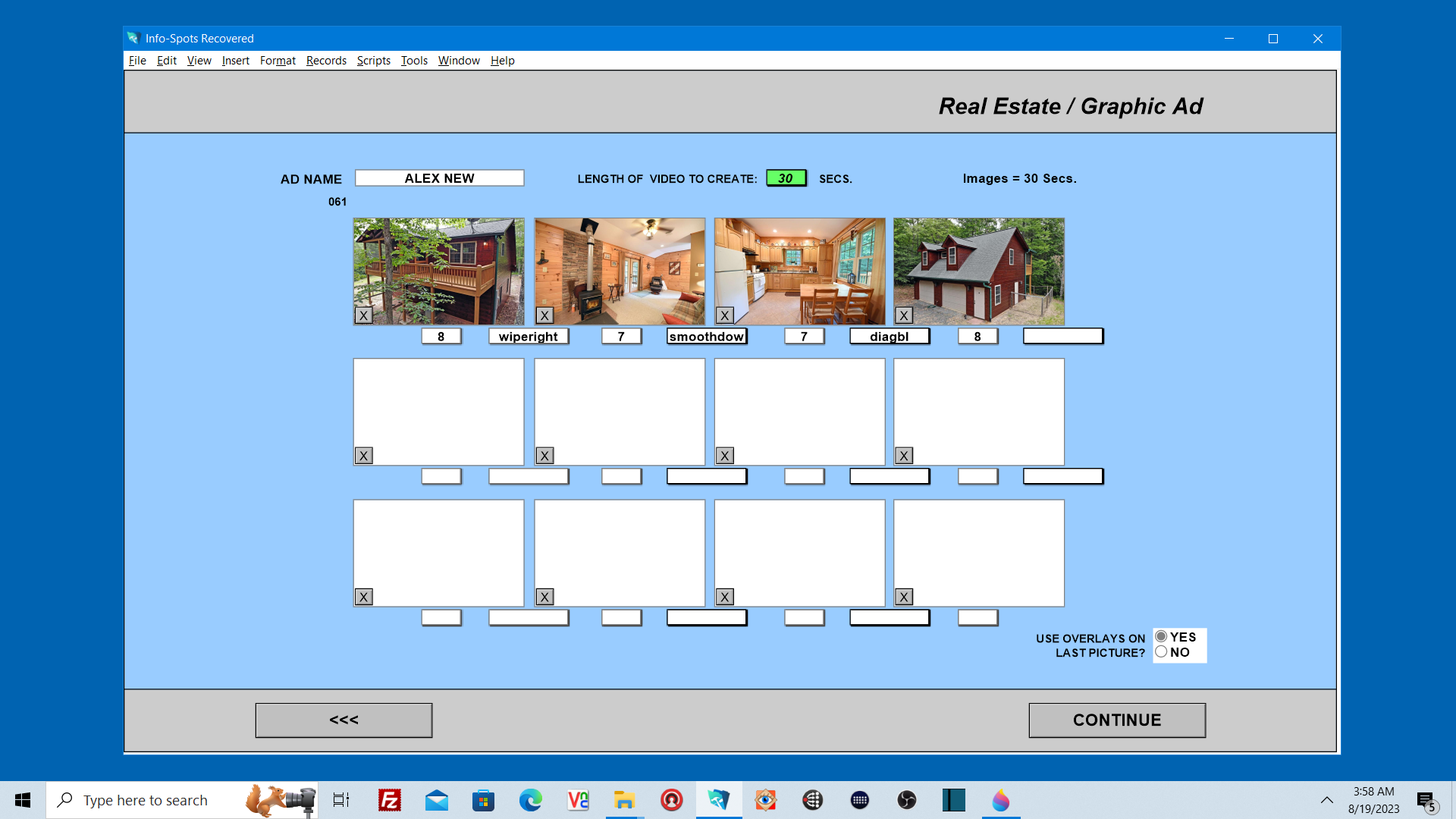Screen dimensions: 1456x819
Task: Open the Format menu
Action: tap(278, 61)
